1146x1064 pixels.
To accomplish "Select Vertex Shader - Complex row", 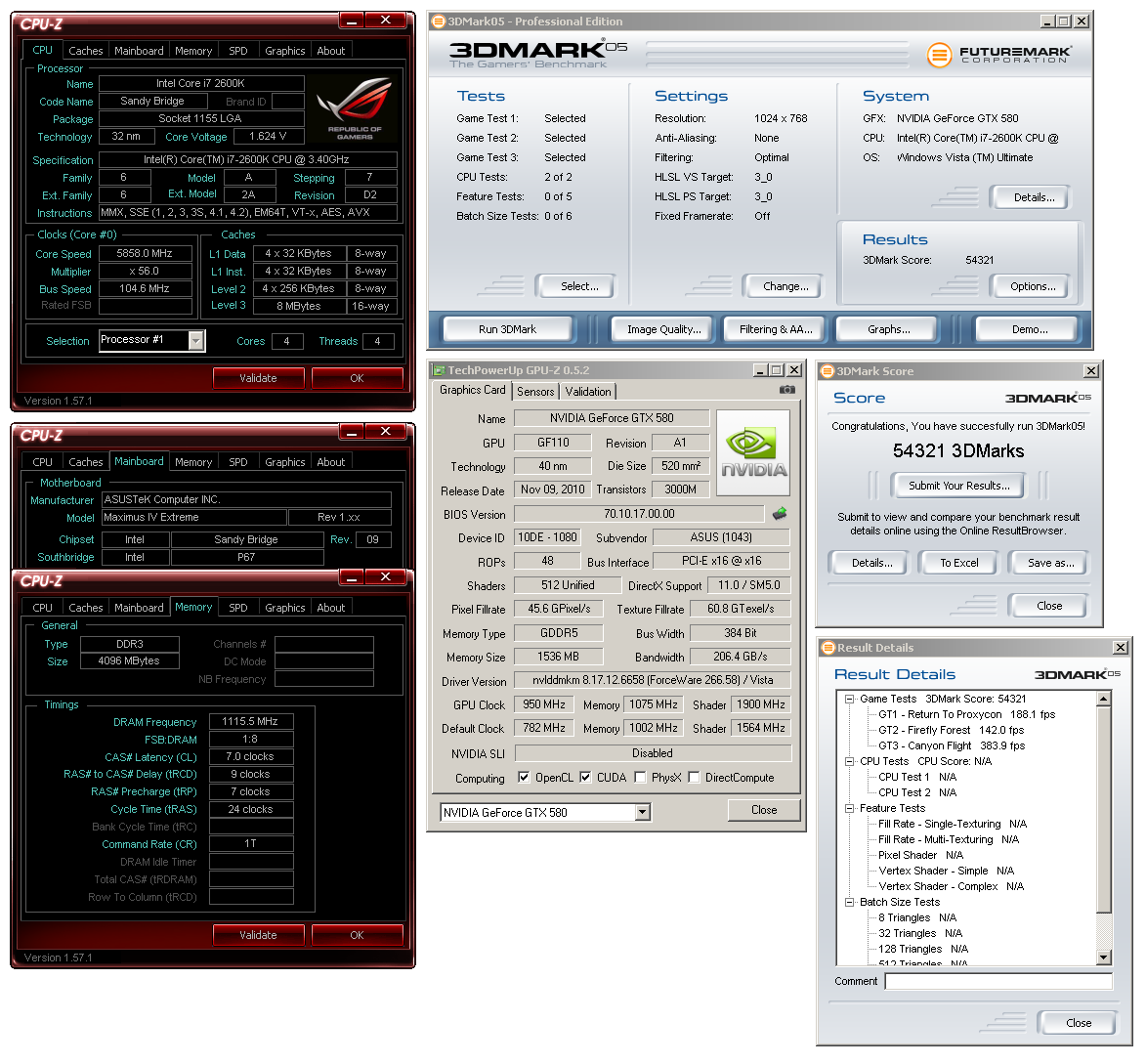I will (x=951, y=886).
